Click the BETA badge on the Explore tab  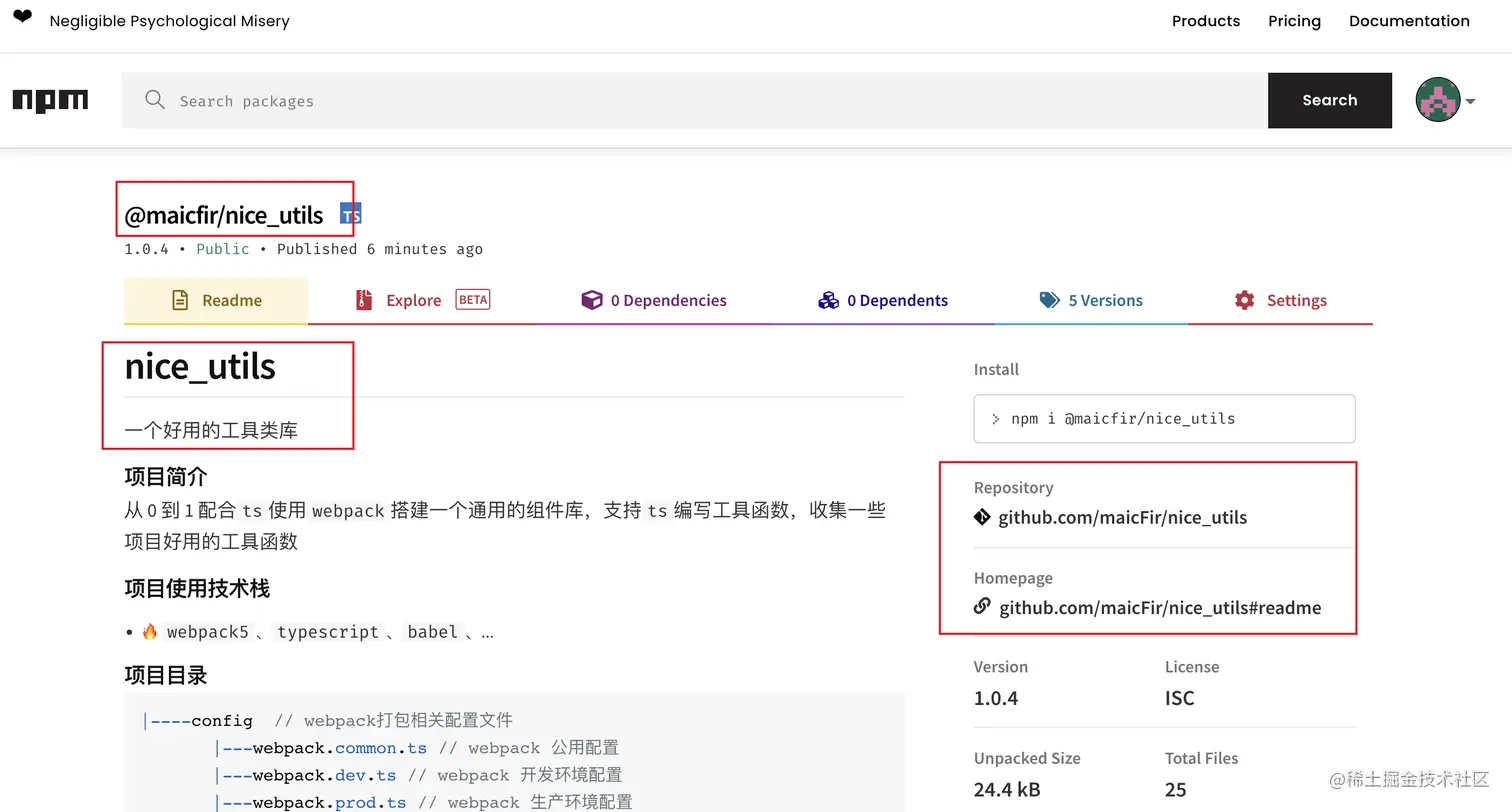(473, 299)
